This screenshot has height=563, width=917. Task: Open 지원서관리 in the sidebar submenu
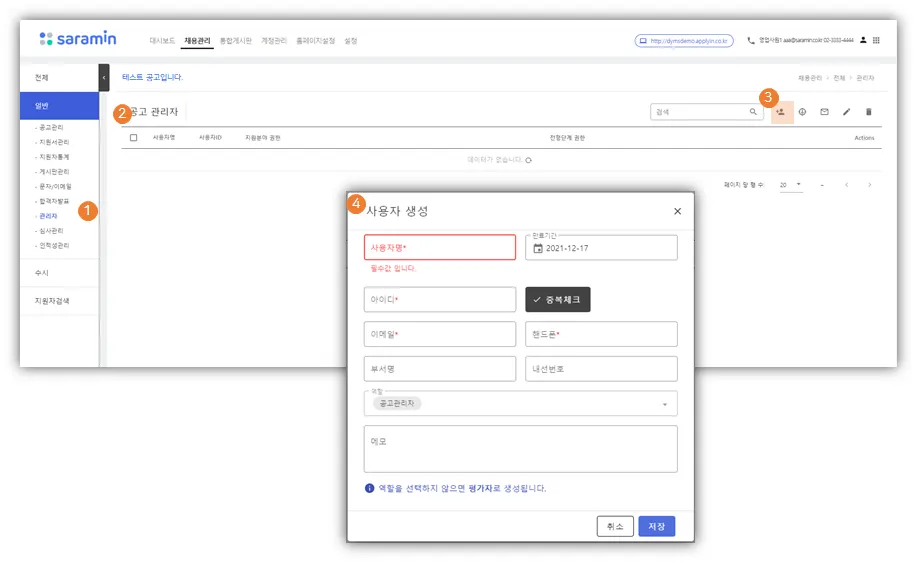(x=54, y=142)
